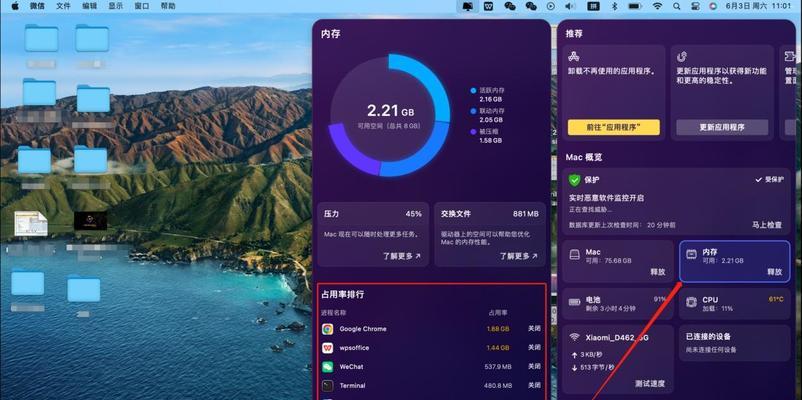Click the play-circle menu bar icon
802x400 pixels.
[x=550, y=6]
